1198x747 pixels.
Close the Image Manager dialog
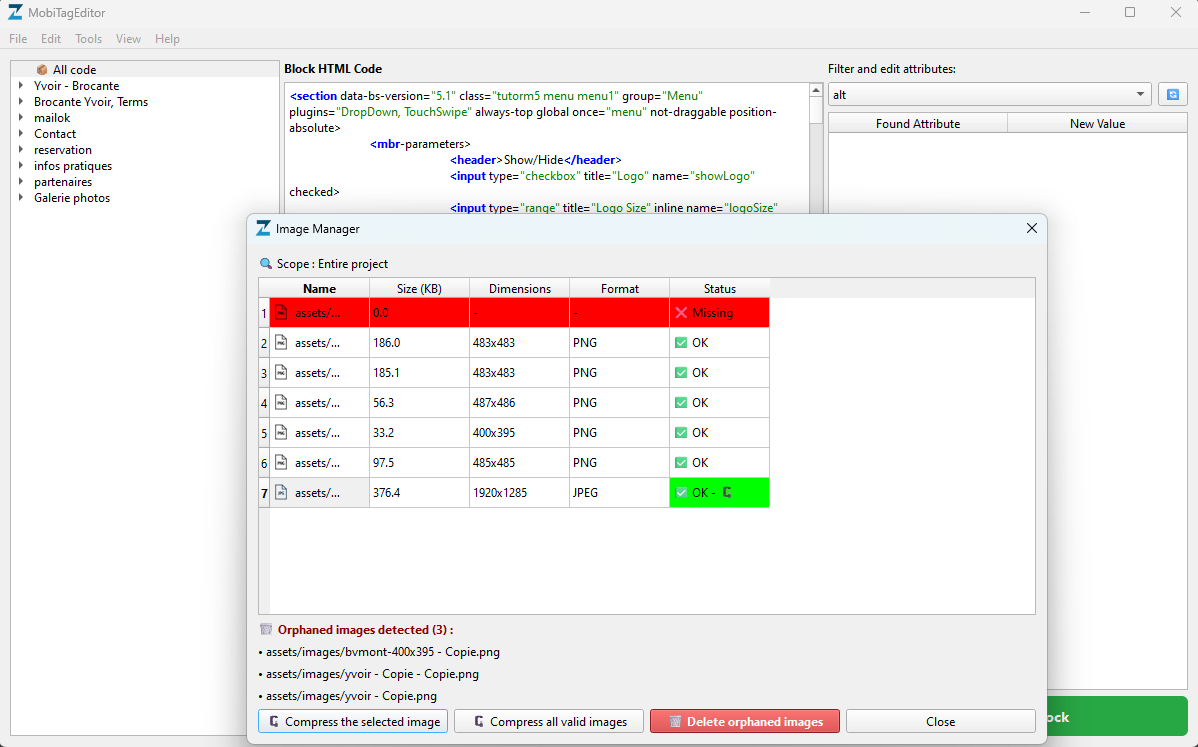(1031, 228)
